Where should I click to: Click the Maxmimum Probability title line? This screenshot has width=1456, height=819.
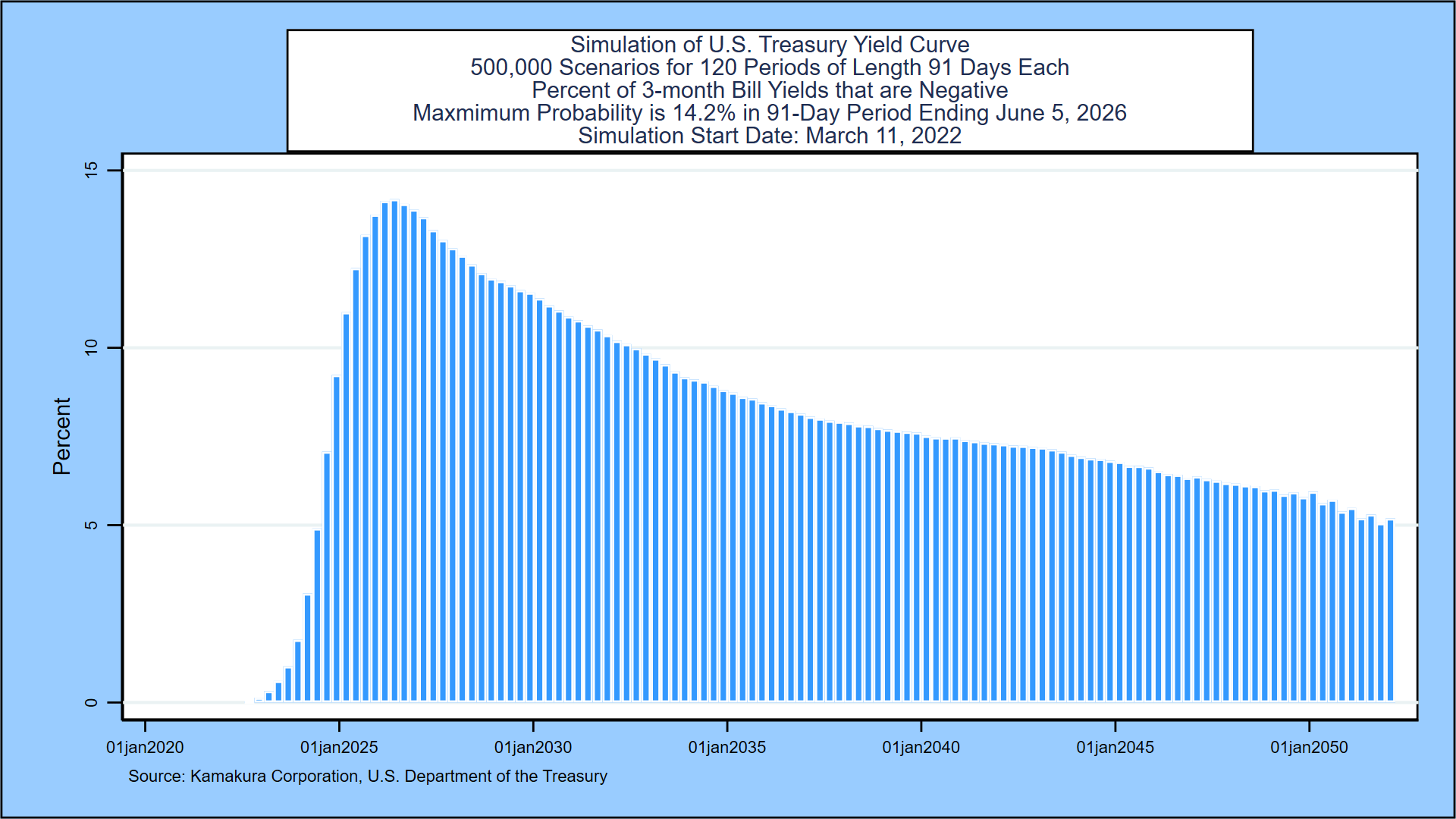769,113
